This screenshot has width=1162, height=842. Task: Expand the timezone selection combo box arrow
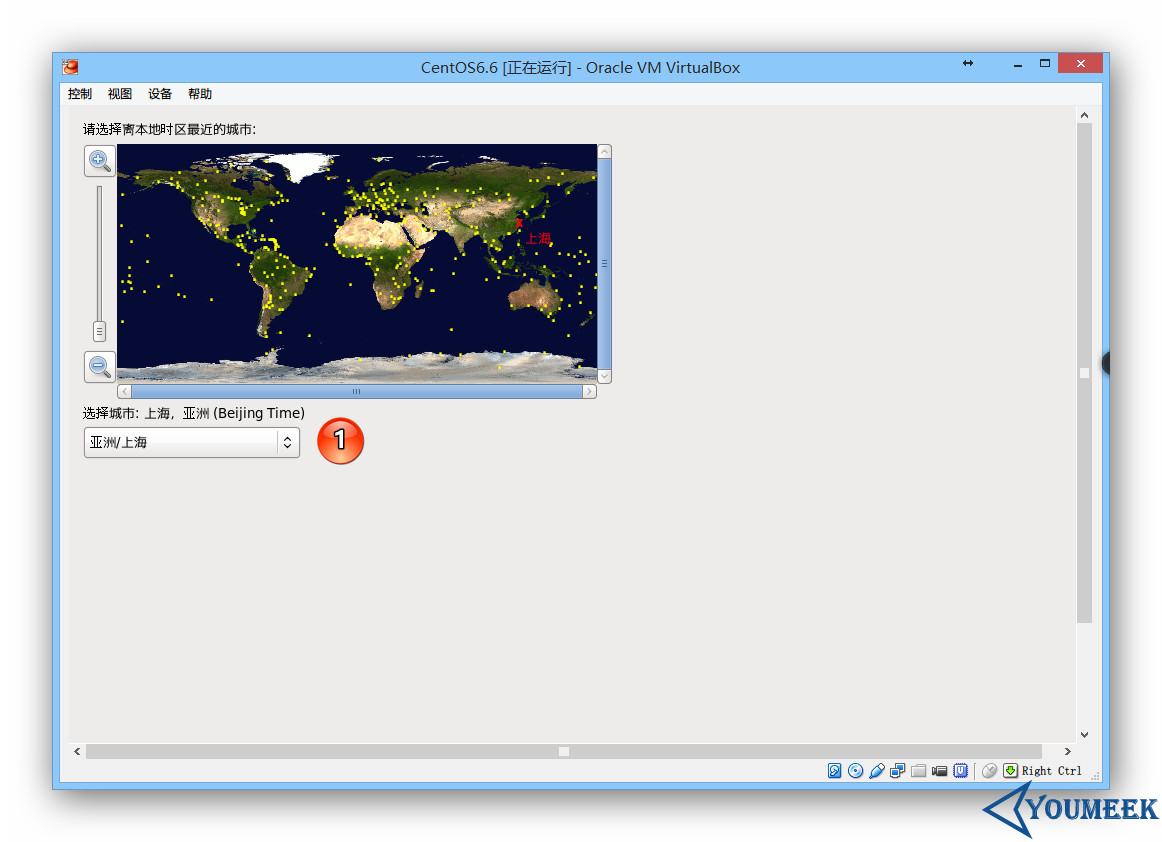coord(288,441)
